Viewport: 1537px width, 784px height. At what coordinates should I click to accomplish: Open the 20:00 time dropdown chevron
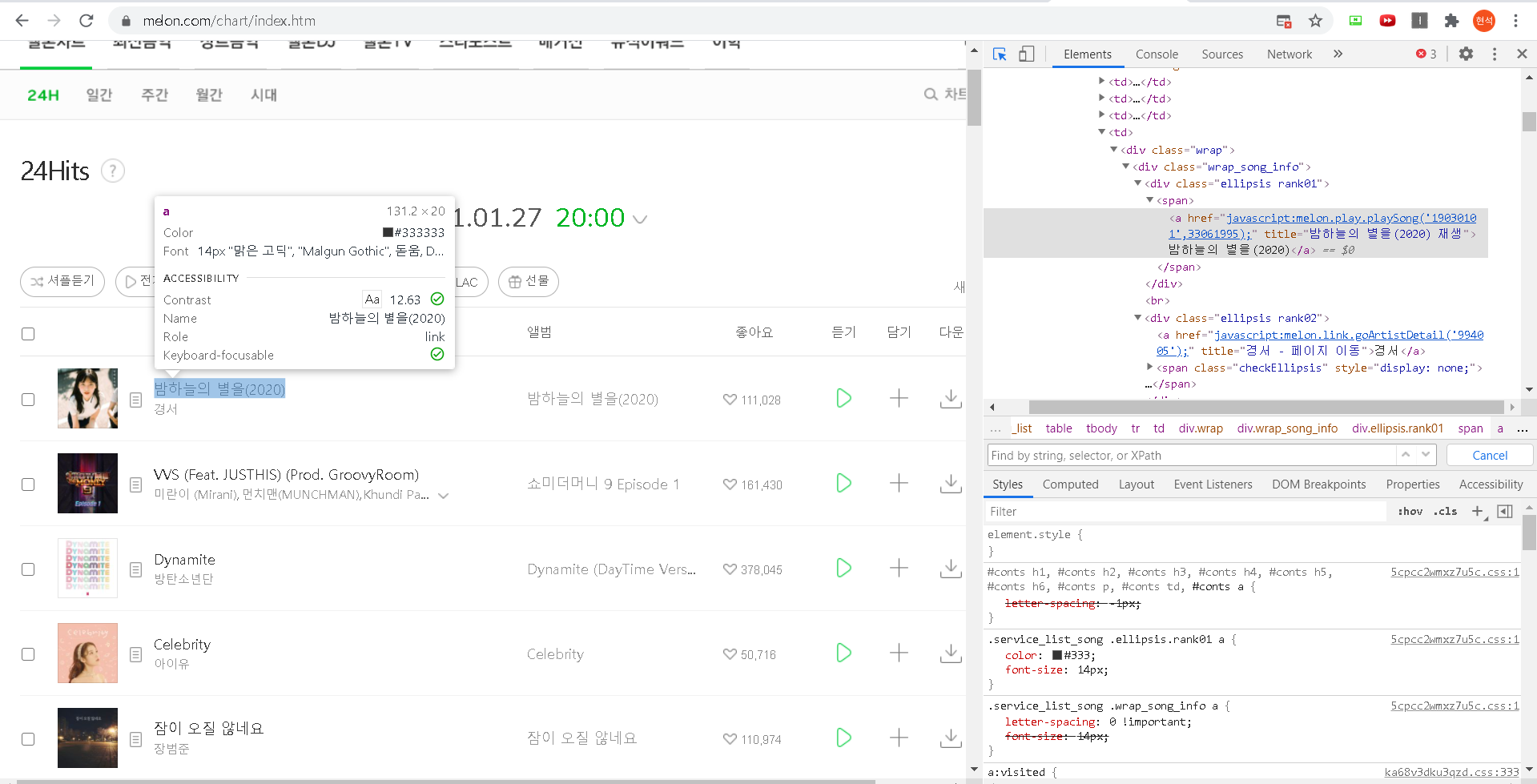tap(640, 219)
